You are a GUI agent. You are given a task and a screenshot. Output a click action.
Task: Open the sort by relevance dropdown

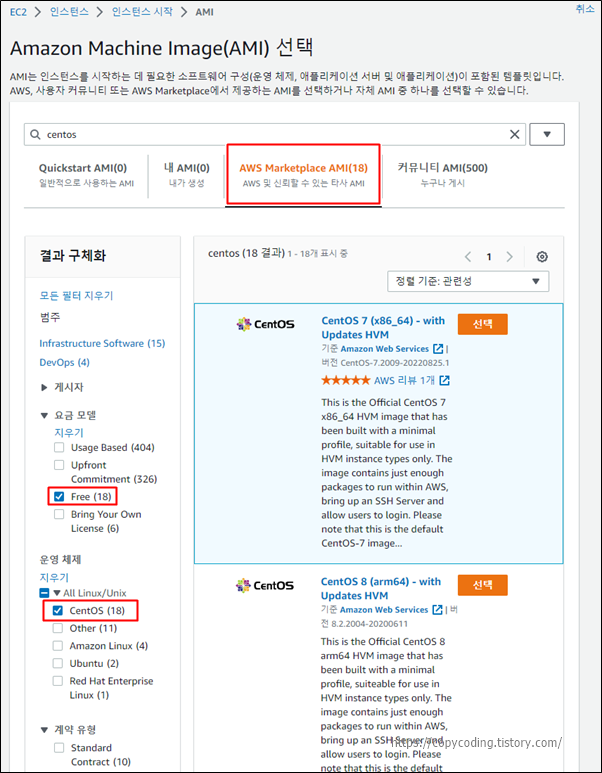coord(468,281)
